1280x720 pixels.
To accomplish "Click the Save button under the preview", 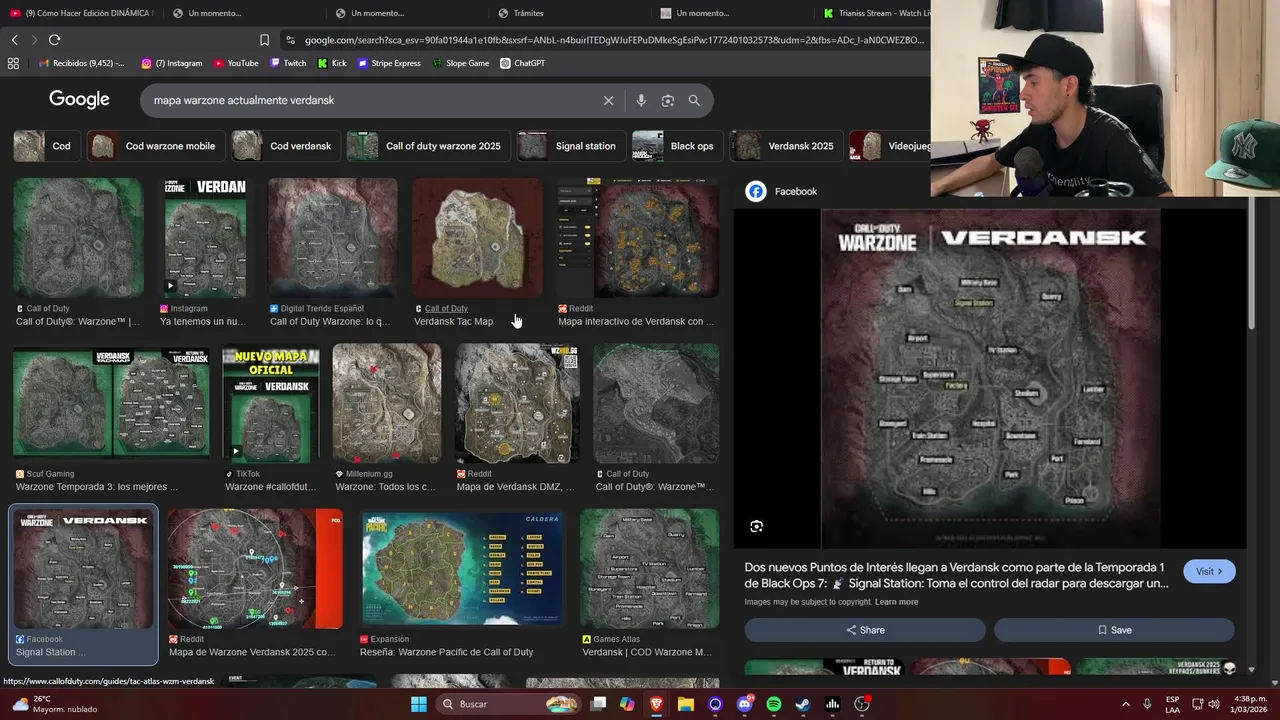I will [1114, 630].
